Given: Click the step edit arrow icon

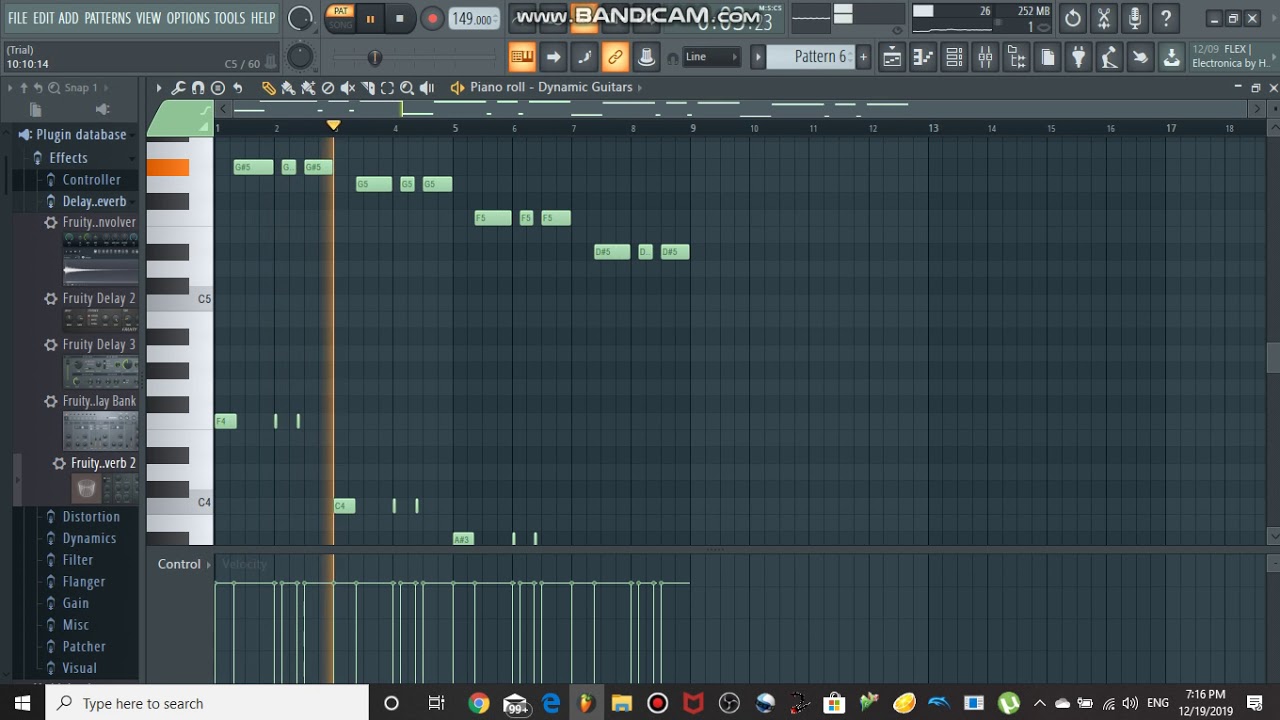Looking at the screenshot, I should pyautogui.click(x=553, y=57).
